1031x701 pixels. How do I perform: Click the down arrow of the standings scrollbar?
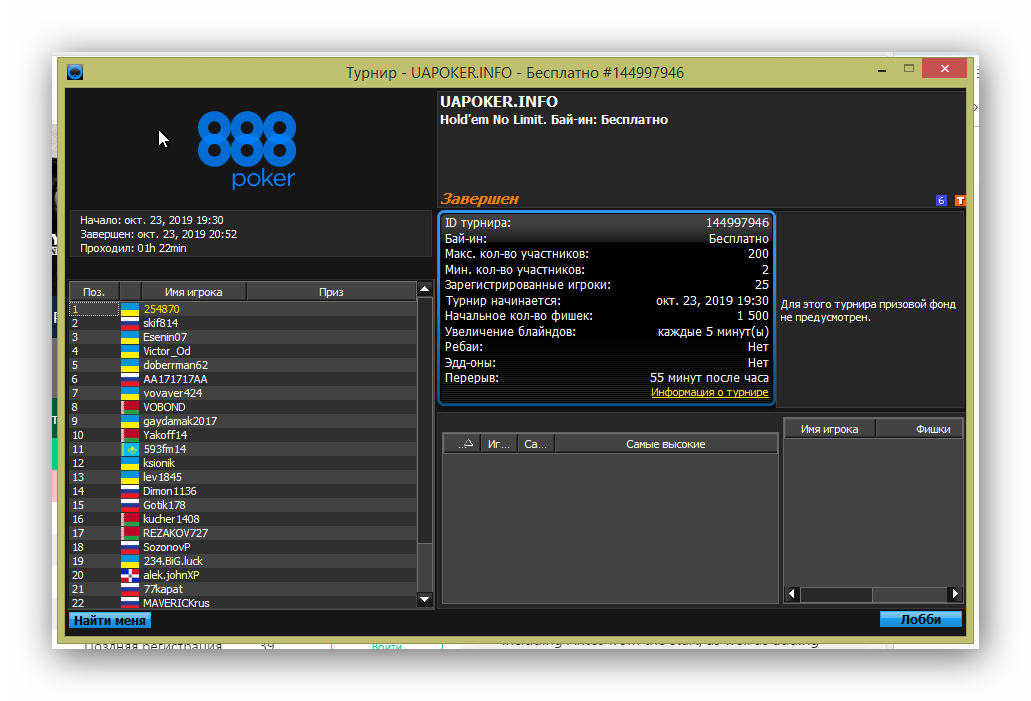pyautogui.click(x=425, y=599)
